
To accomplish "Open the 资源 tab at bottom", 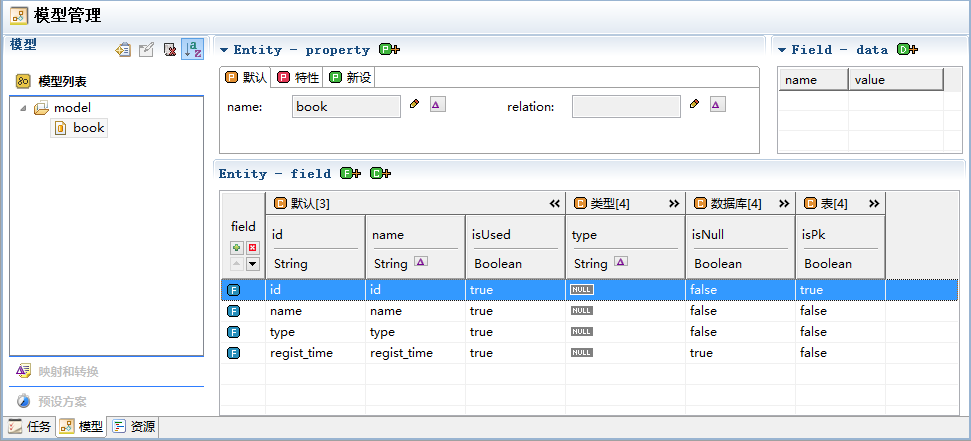I will 134,426.
